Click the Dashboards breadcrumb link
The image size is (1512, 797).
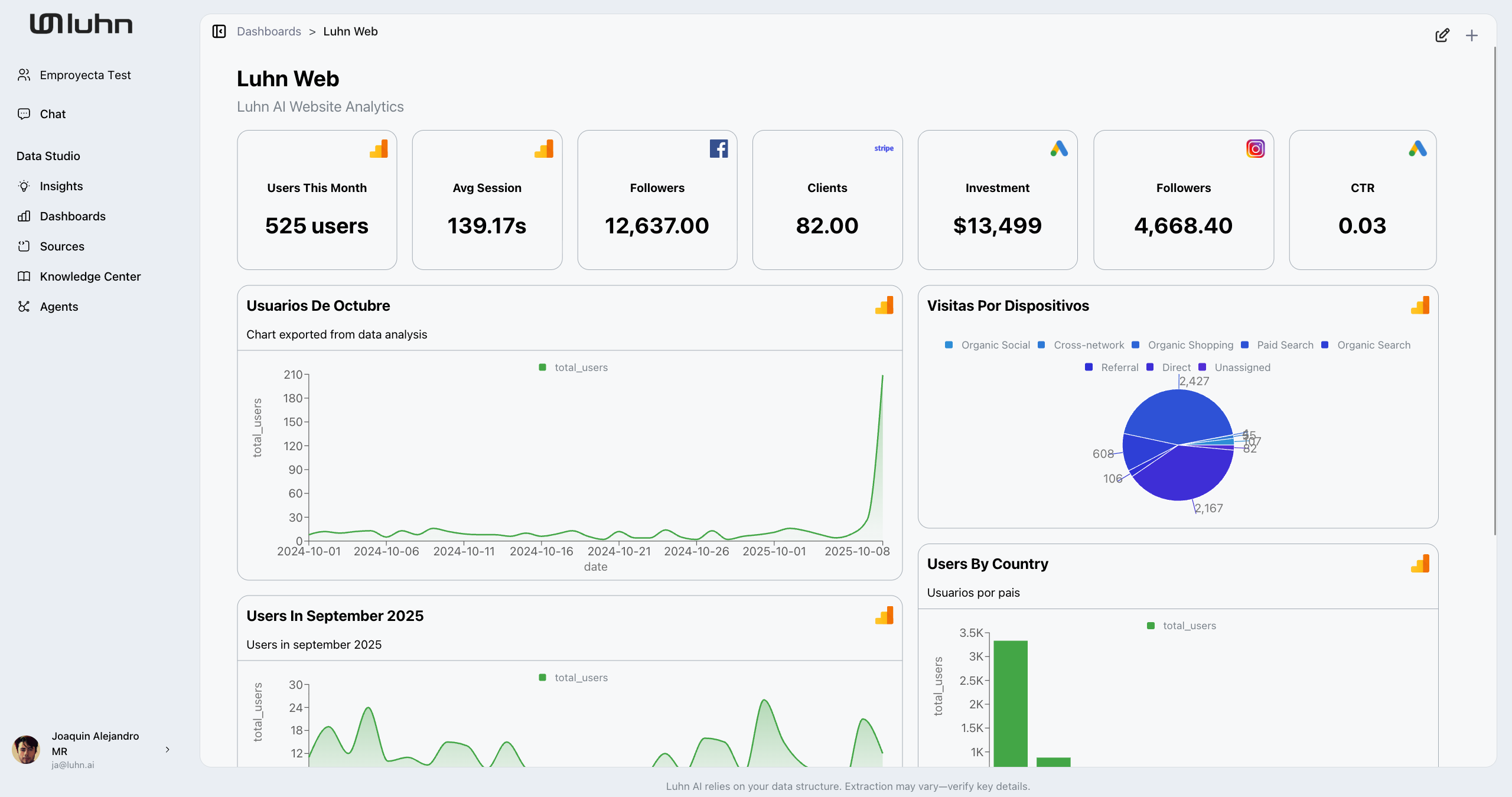pos(269,31)
